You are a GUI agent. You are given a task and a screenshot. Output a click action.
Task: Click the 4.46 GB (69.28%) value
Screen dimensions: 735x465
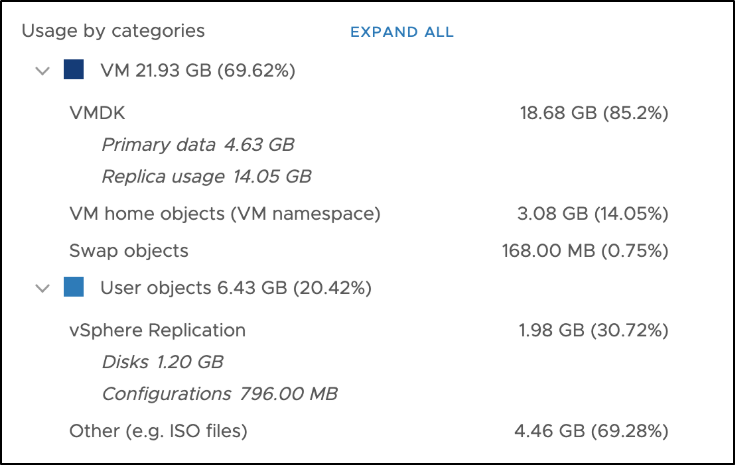pos(593,431)
